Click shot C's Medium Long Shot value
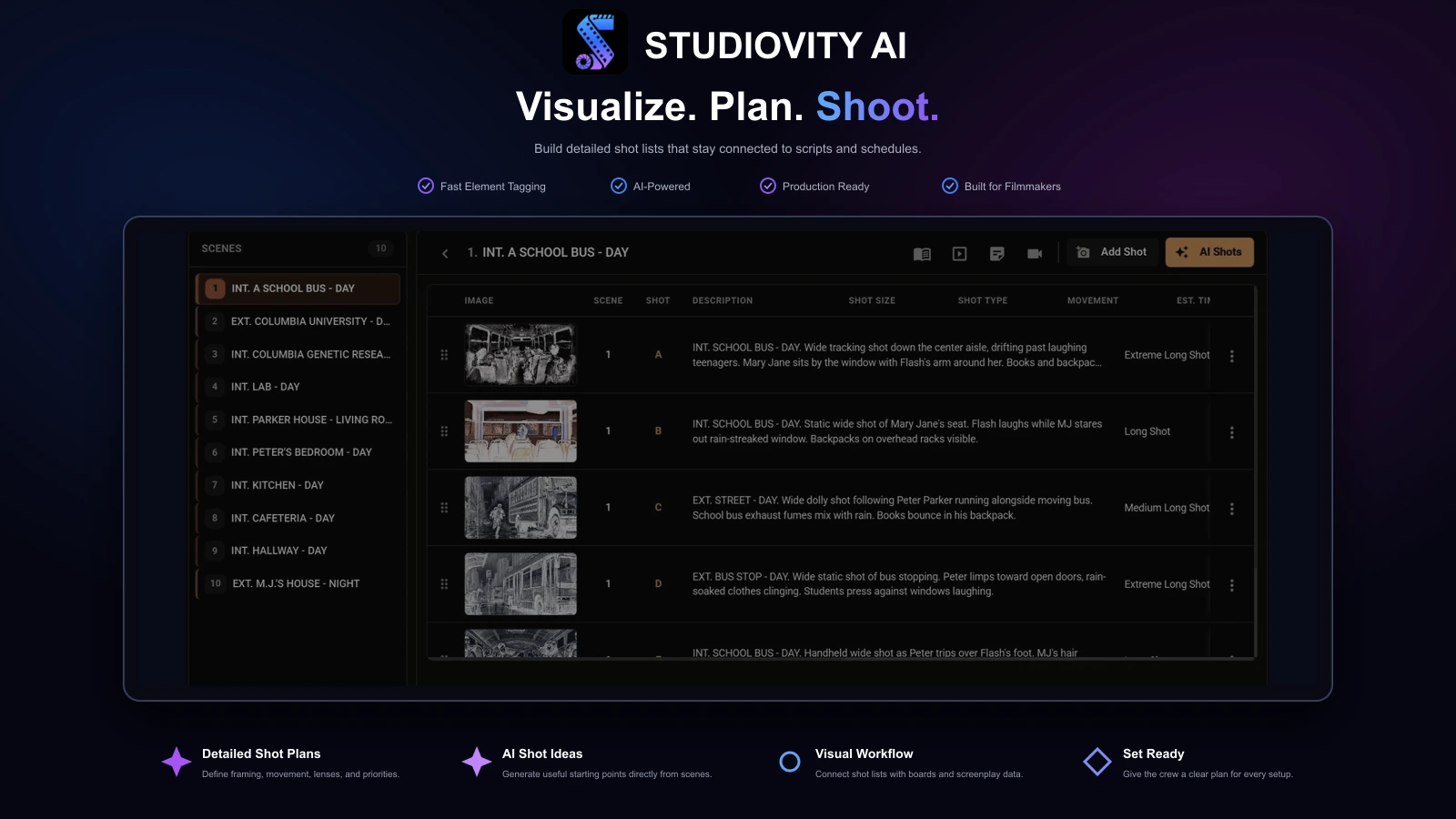Screen dimensions: 1456x819 (1167, 508)
